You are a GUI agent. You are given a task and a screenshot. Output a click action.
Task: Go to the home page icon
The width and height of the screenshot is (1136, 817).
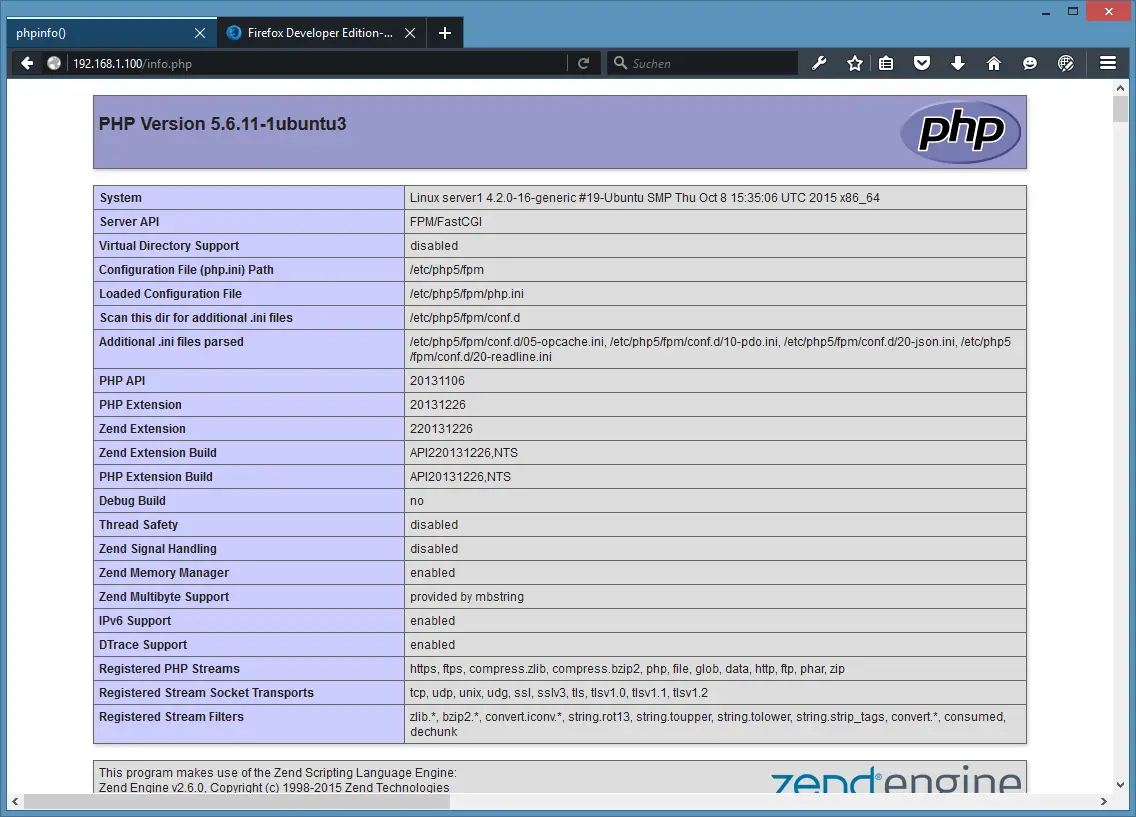(994, 64)
